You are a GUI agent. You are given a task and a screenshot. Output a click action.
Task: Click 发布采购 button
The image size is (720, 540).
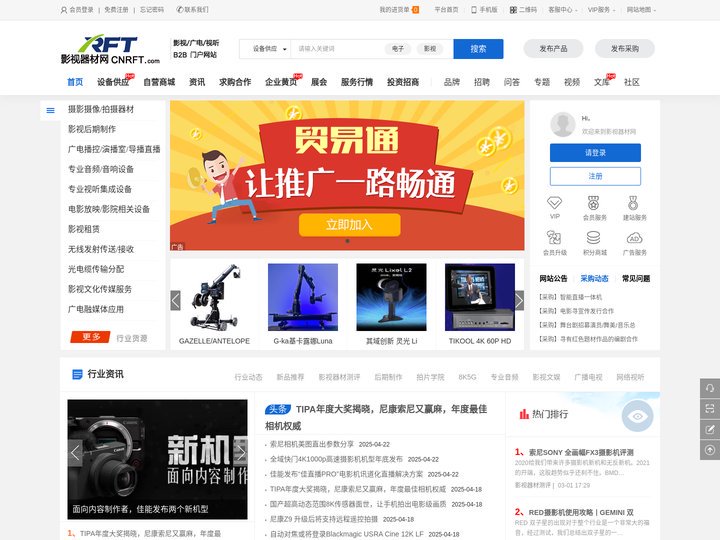[624, 49]
